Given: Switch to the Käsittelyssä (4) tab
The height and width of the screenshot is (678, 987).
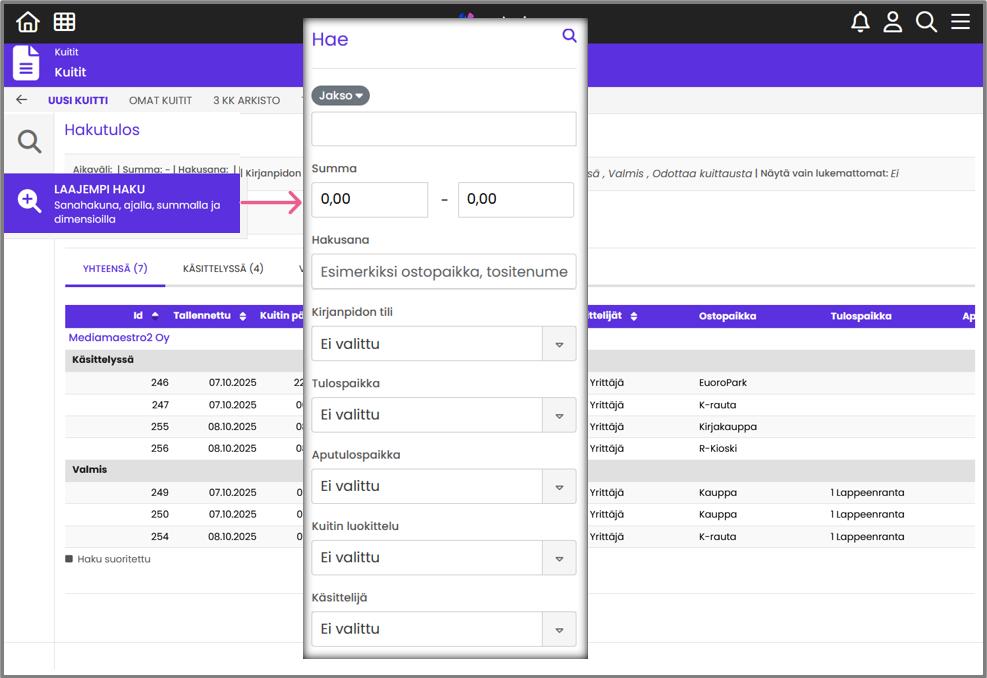Looking at the screenshot, I should coord(223,268).
